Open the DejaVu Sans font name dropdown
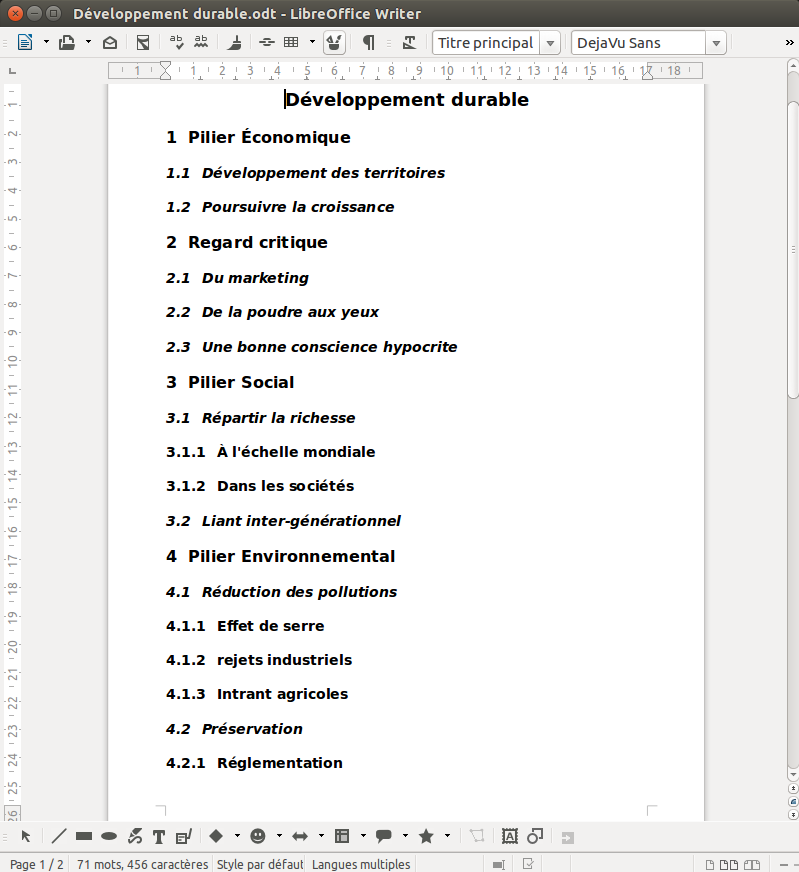This screenshot has width=799, height=872. coord(715,43)
